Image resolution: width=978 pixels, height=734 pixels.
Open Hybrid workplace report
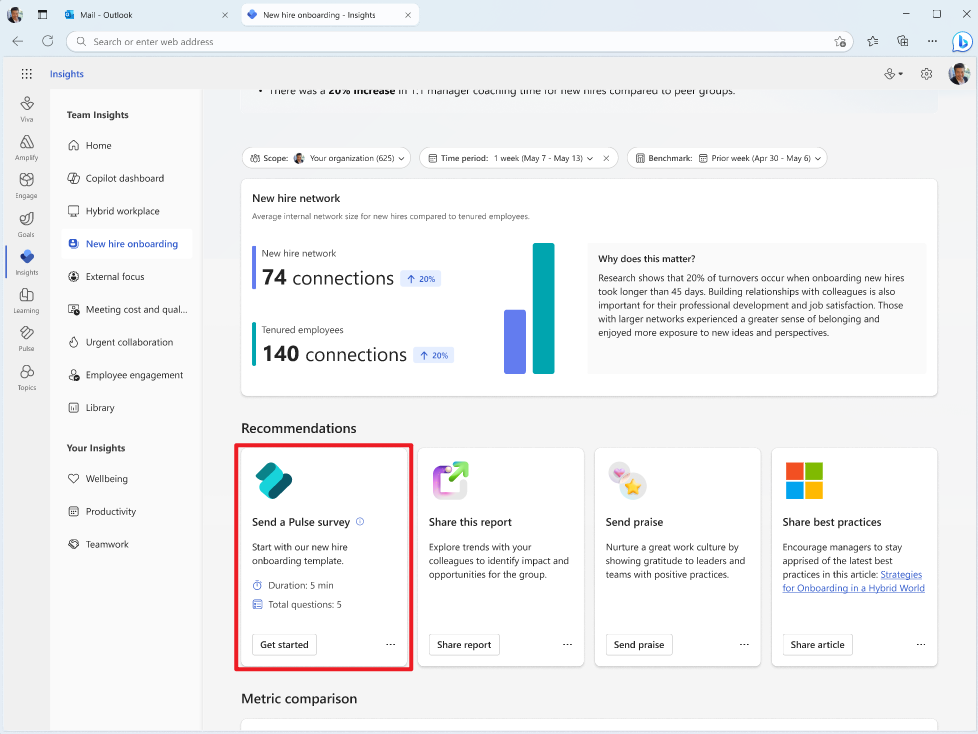point(127,211)
